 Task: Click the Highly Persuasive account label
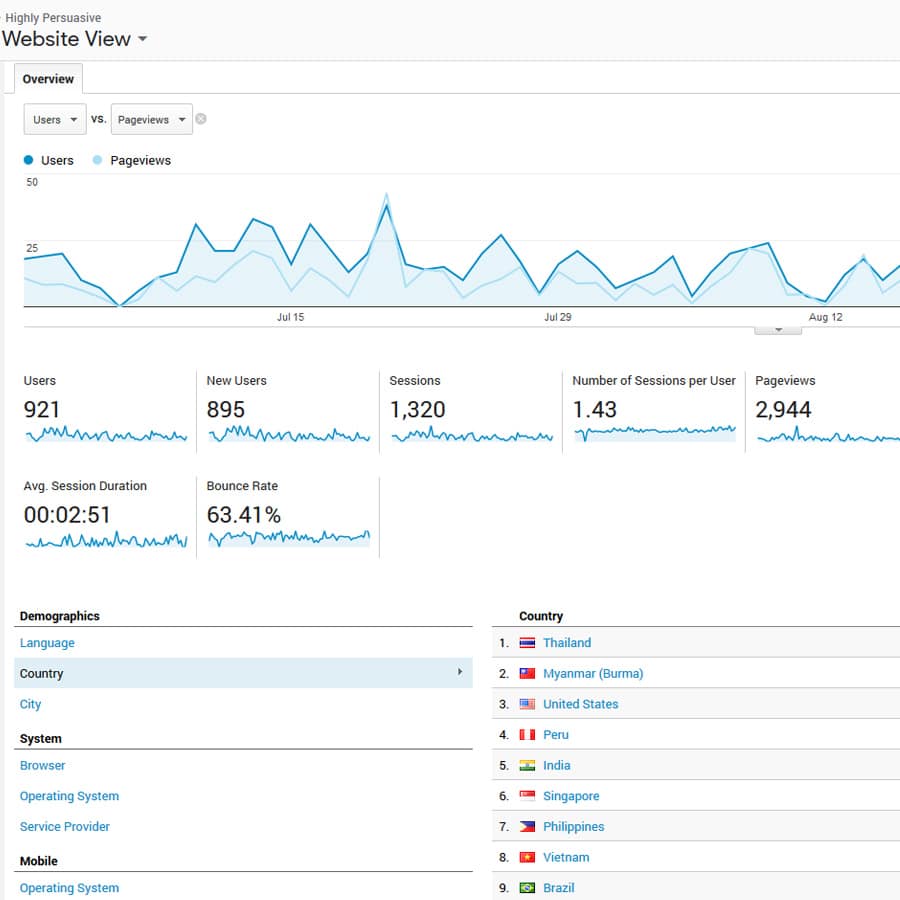click(53, 18)
